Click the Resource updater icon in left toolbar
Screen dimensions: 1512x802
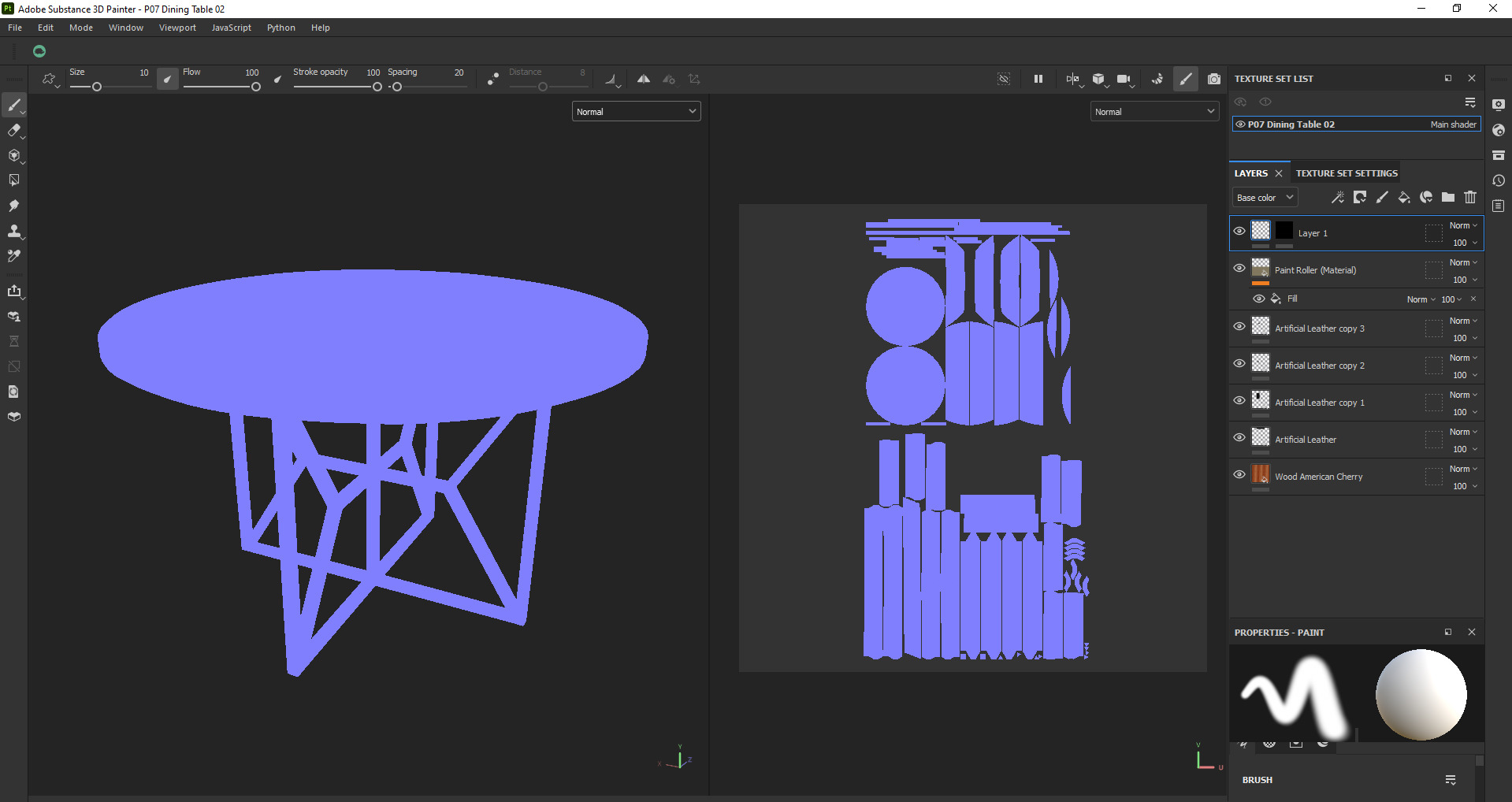14,392
